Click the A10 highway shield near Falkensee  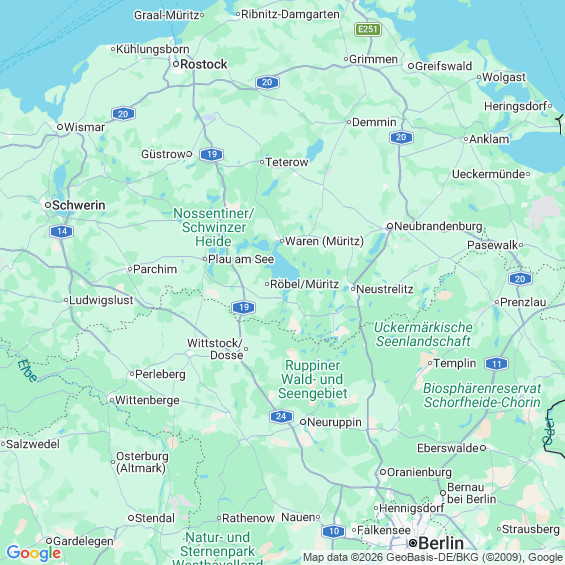pos(334,531)
